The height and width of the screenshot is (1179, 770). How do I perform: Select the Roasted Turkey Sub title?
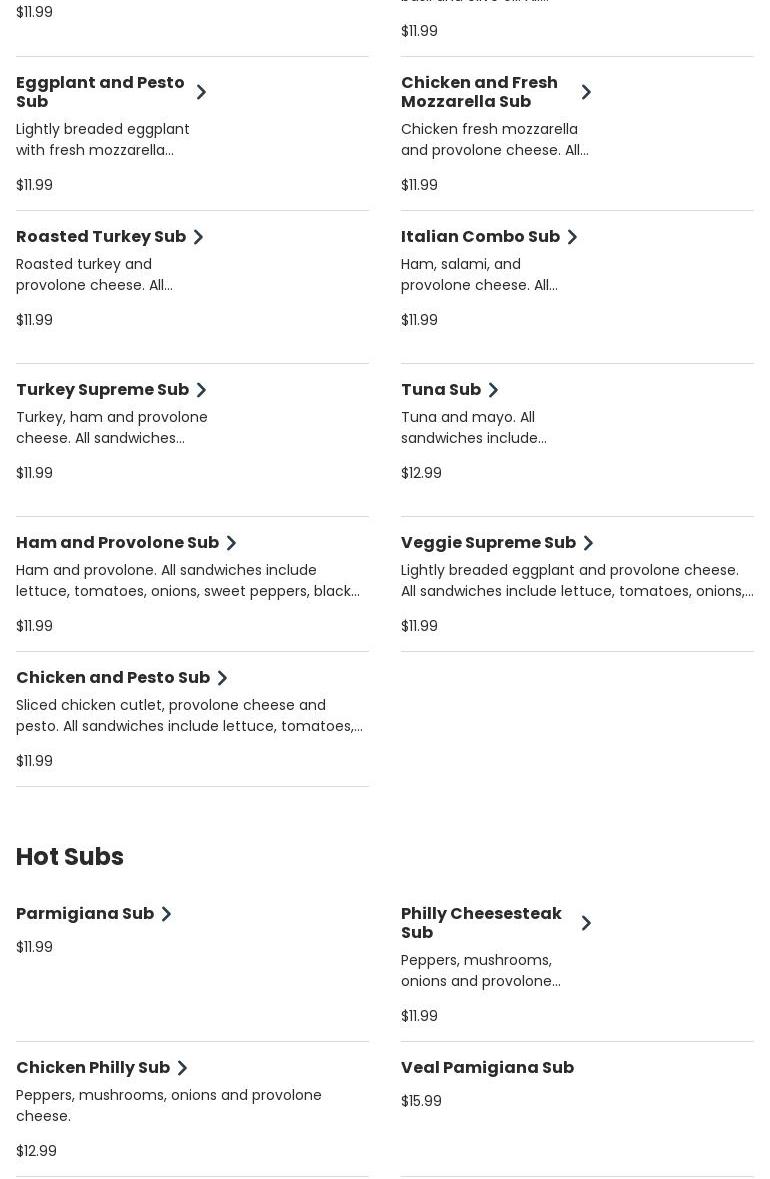click(101, 237)
